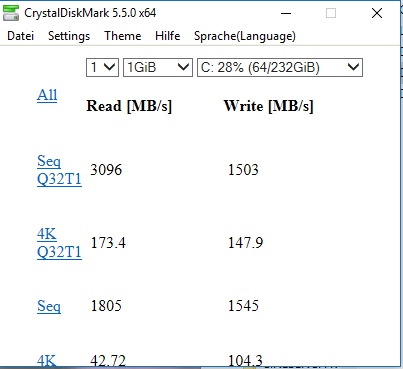Start the Seq Q32T1 test link

(x=59, y=170)
